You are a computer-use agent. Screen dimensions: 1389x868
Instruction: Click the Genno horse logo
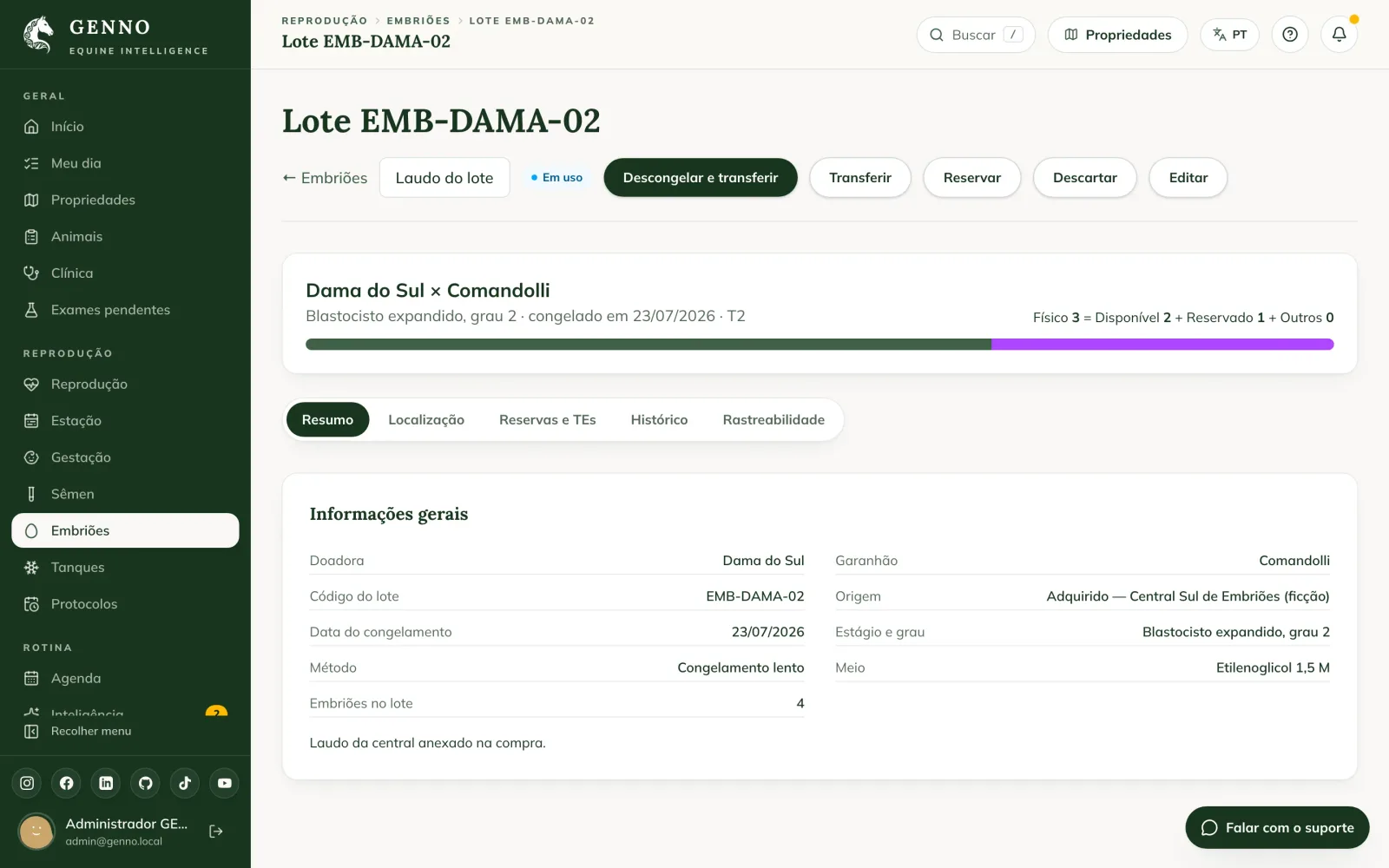pos(38,35)
